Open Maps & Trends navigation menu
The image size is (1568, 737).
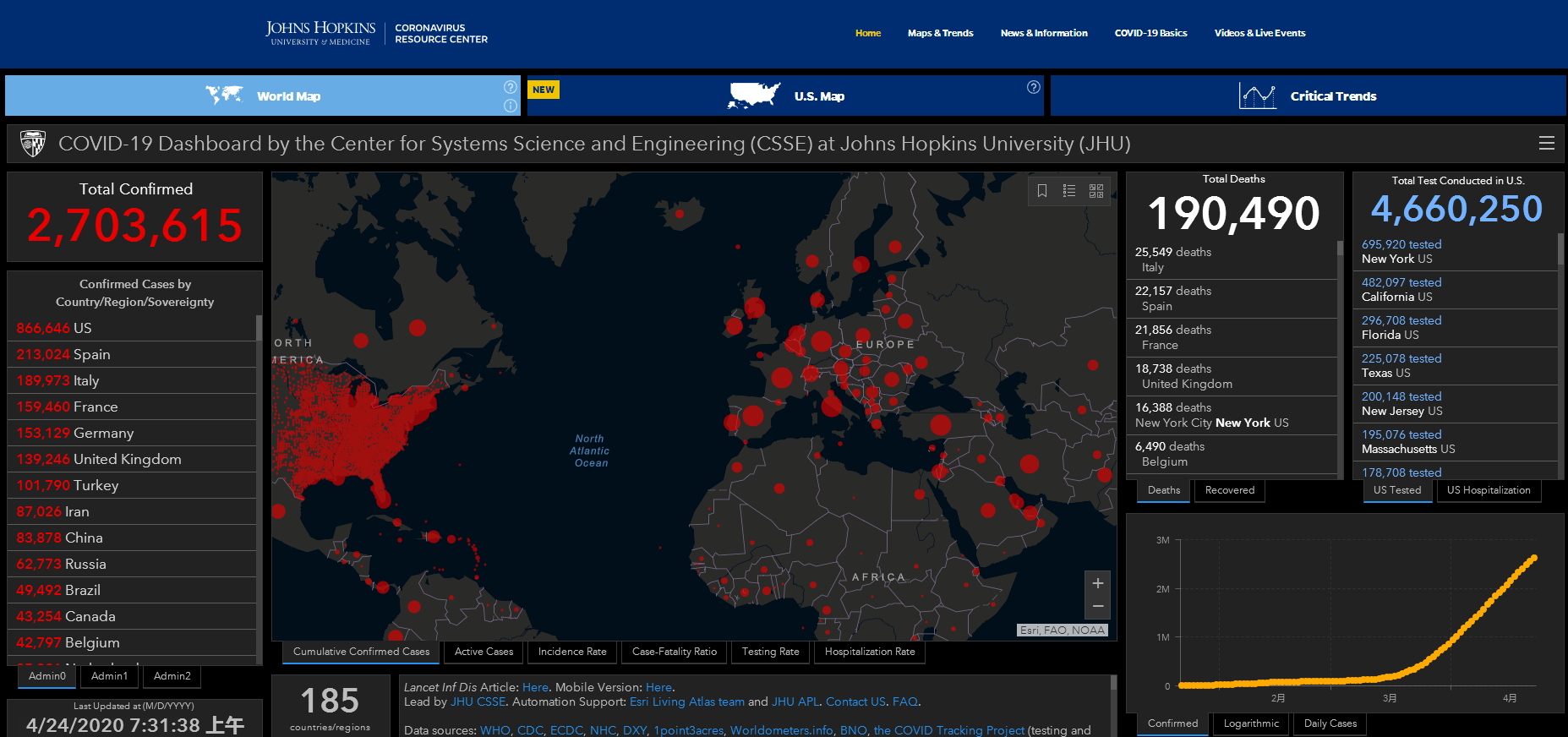click(x=940, y=33)
